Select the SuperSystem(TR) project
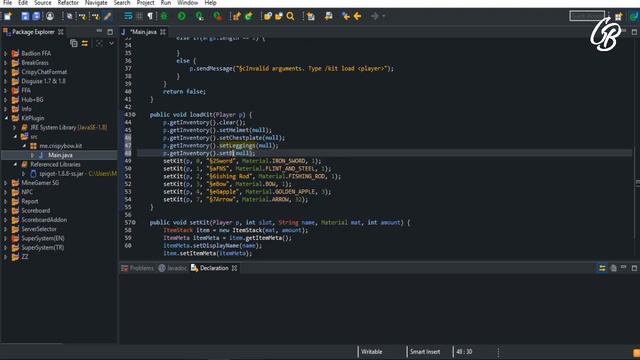This screenshot has width=640, height=360. [42, 248]
